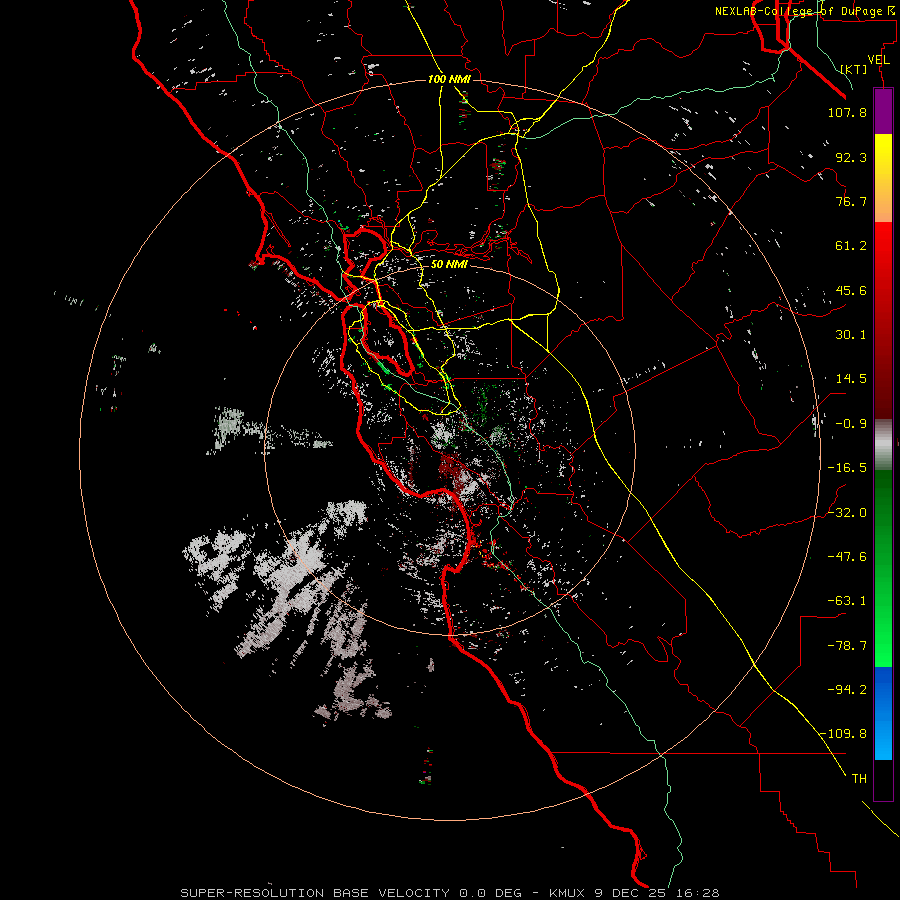Click the "TH" threshold label

(859, 779)
